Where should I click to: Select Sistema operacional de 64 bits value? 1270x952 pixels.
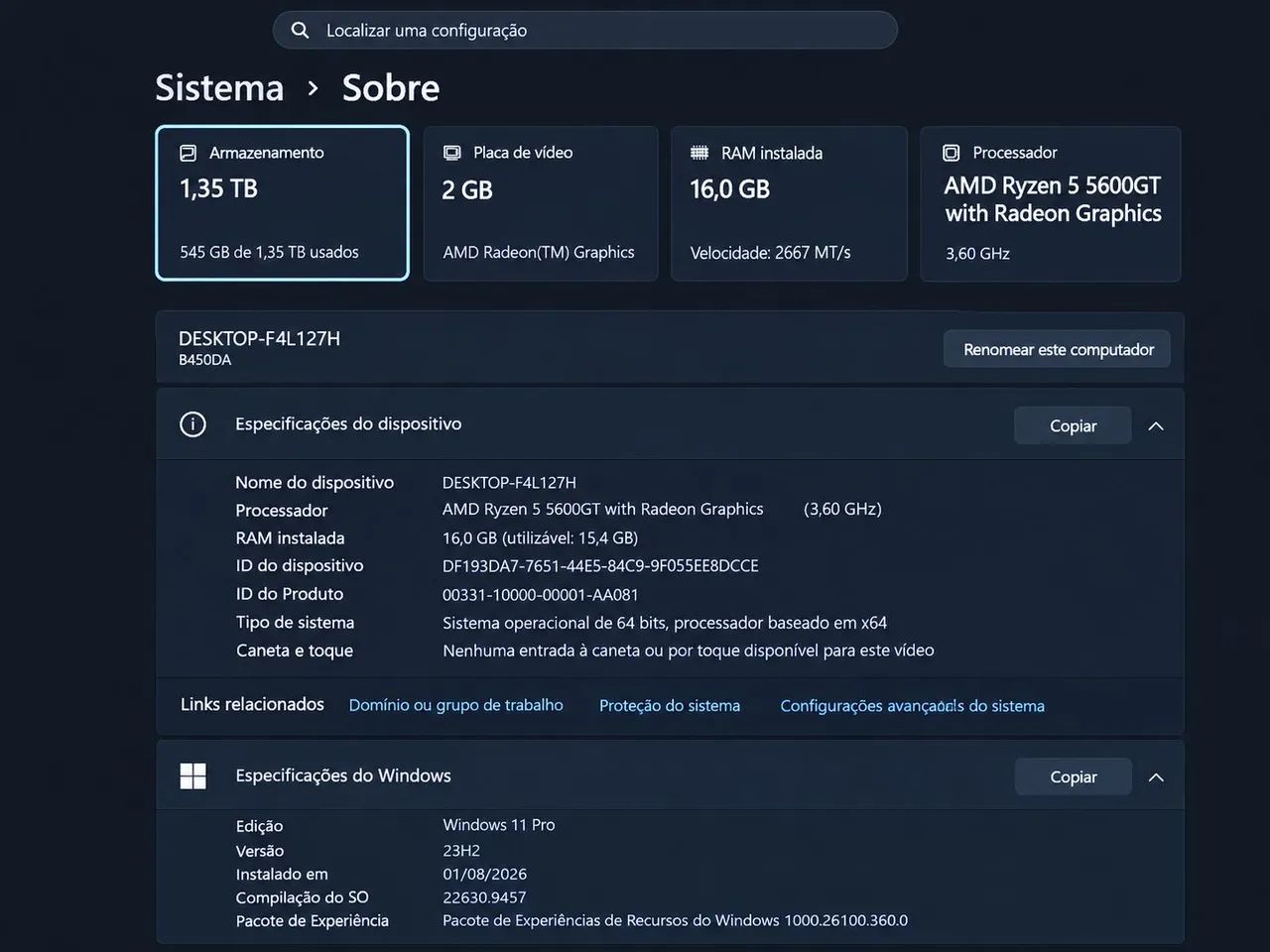click(x=665, y=623)
